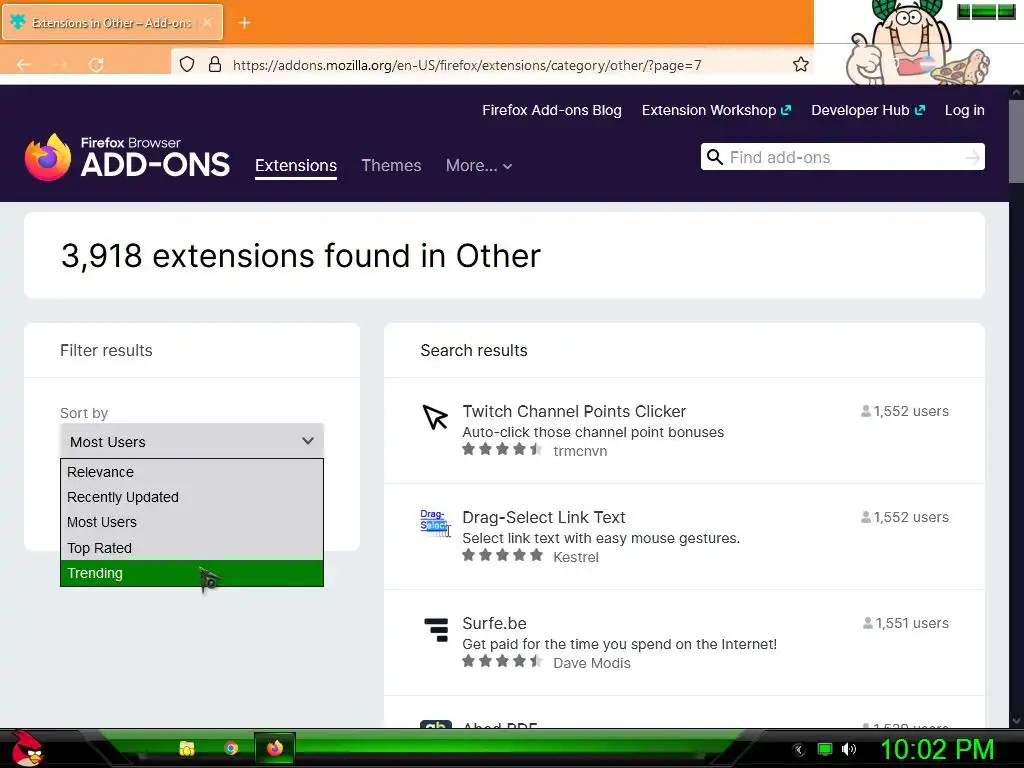Choose Recently Updated sort option
This screenshot has width=1024, height=768.
tap(192, 497)
